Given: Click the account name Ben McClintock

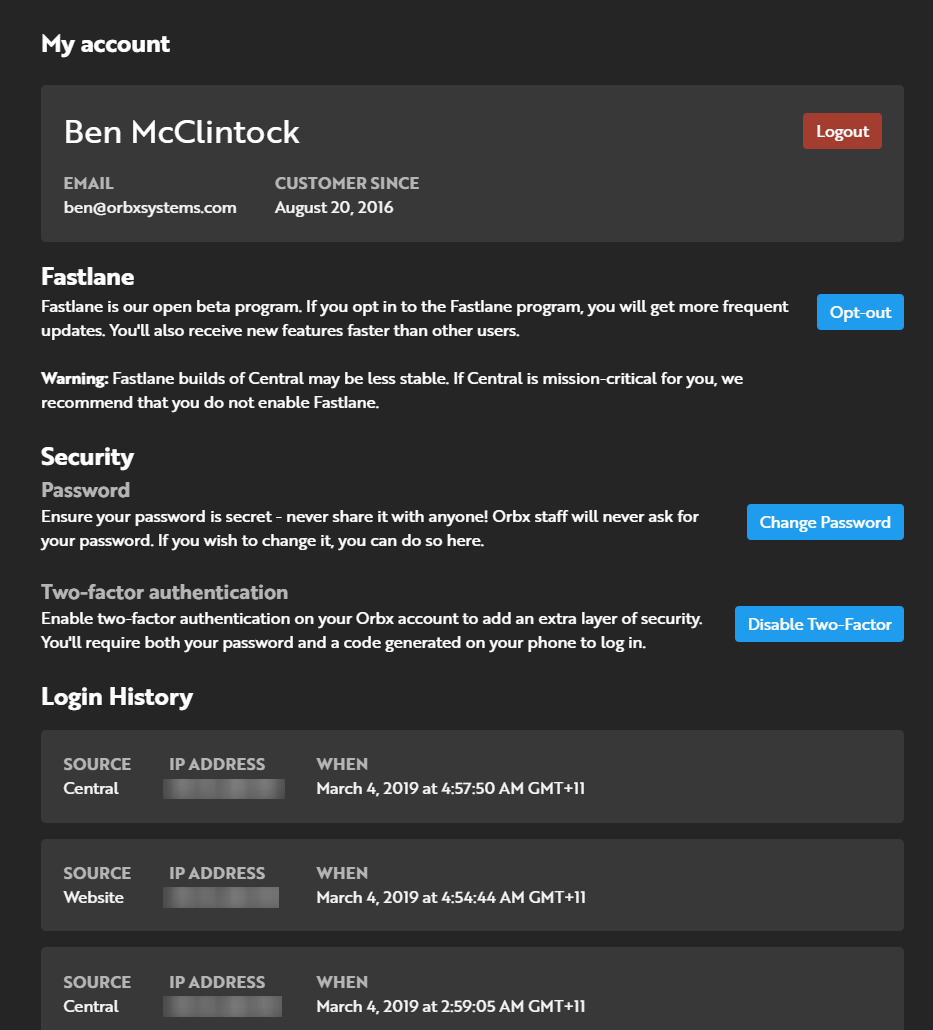Looking at the screenshot, I should pyautogui.click(x=182, y=132).
